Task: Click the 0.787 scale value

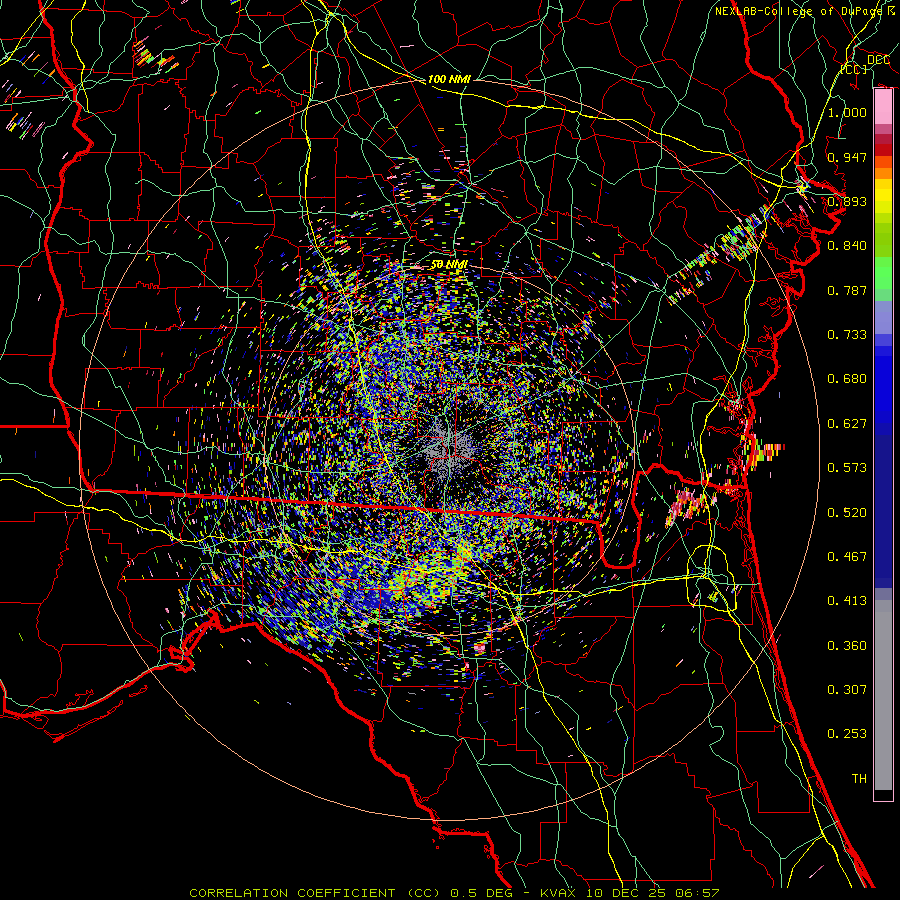Action: [x=847, y=290]
